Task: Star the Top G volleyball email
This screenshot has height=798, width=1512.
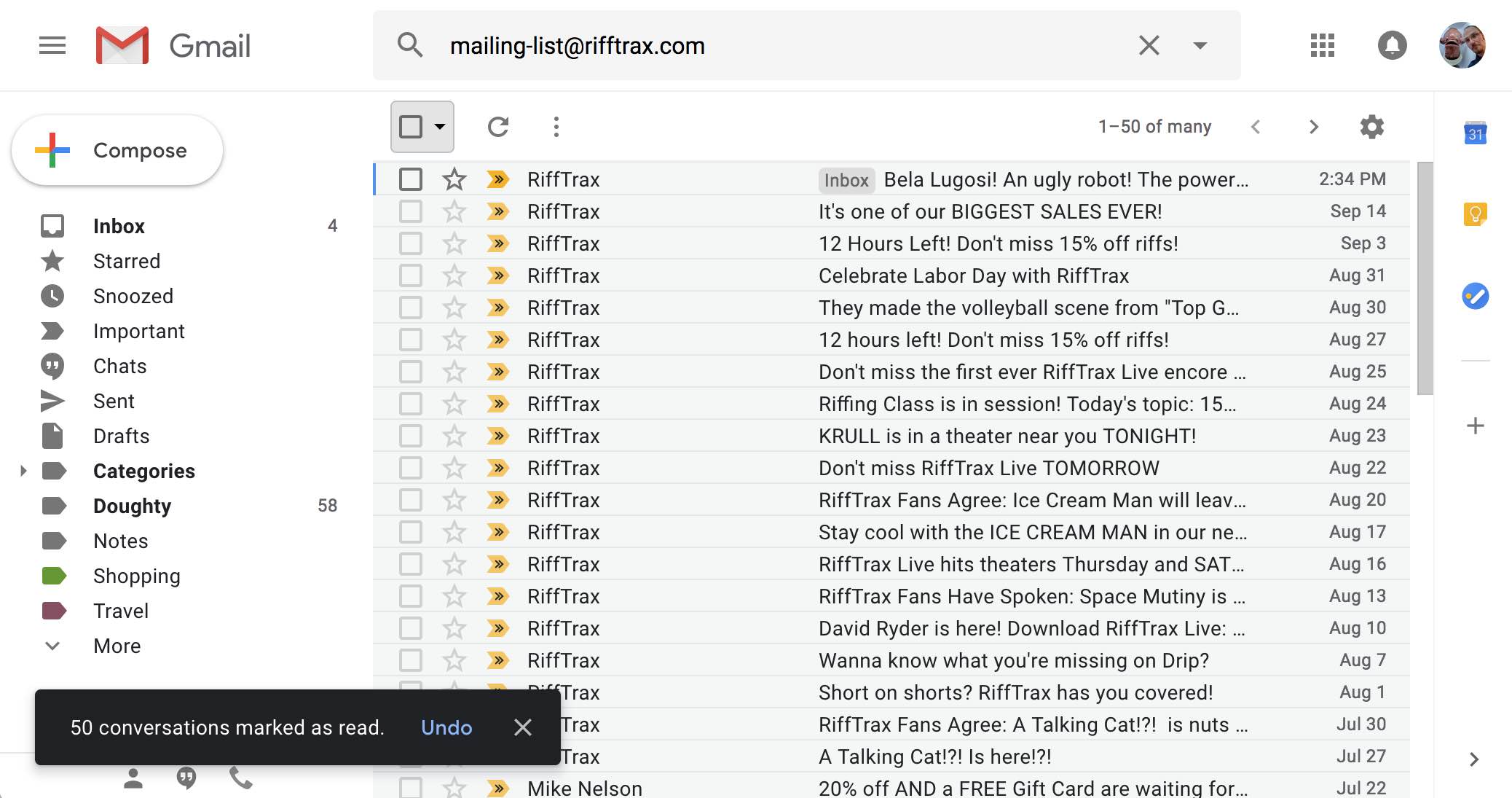Action: 454,308
